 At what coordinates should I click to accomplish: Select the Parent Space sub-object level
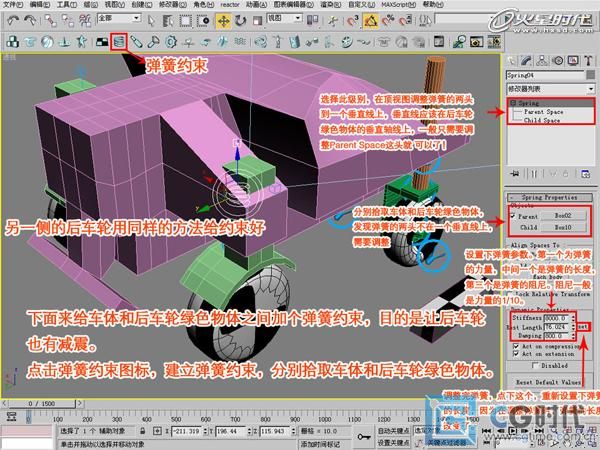pos(543,112)
